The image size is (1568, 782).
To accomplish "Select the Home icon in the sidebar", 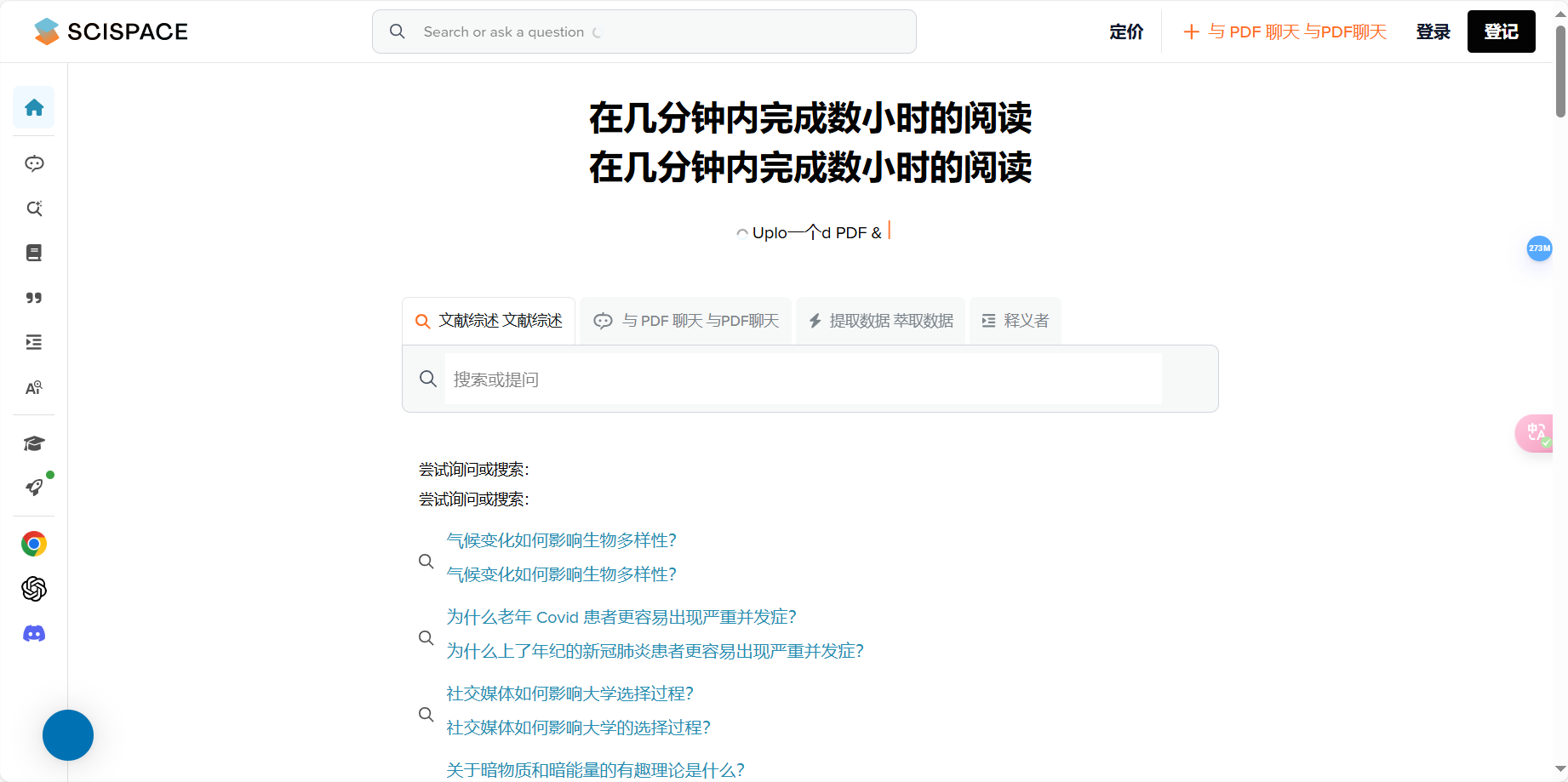I will pyautogui.click(x=33, y=108).
